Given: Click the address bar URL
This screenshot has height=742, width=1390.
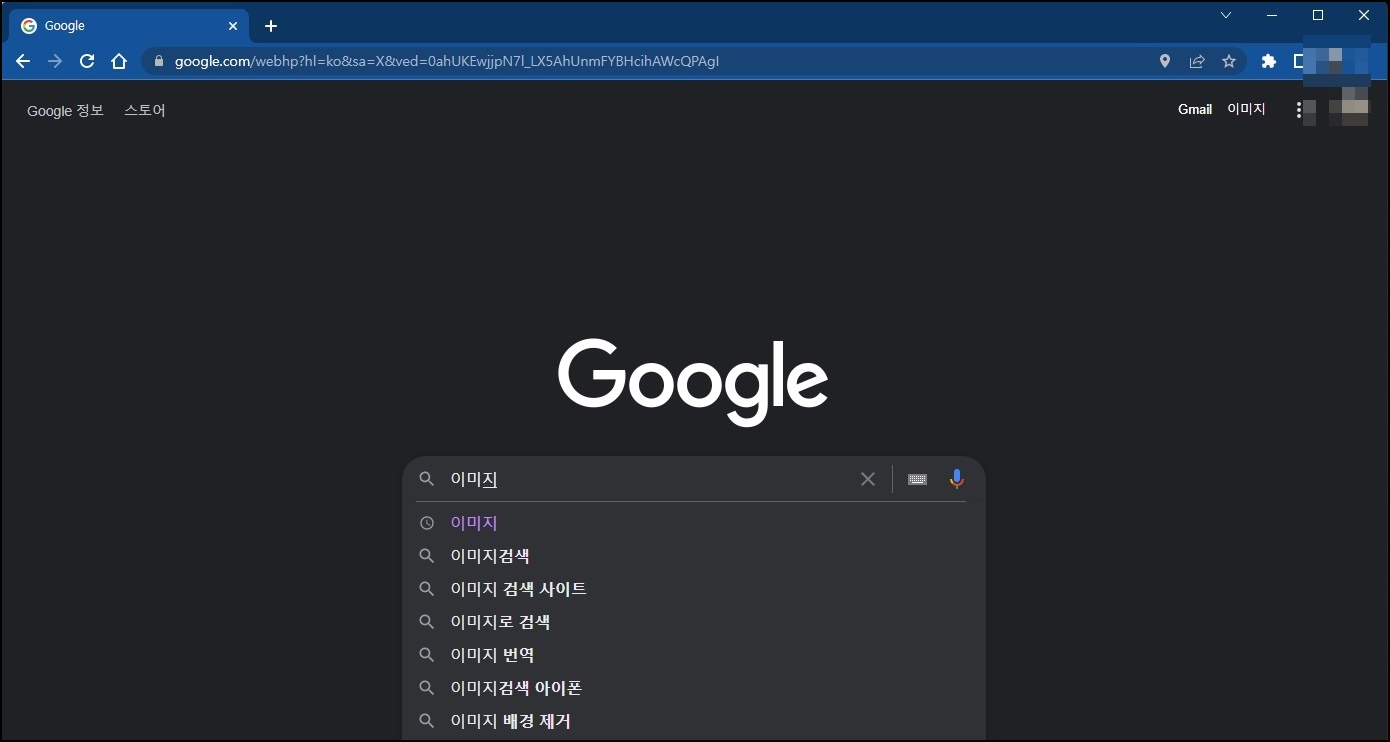Looking at the screenshot, I should [x=447, y=61].
